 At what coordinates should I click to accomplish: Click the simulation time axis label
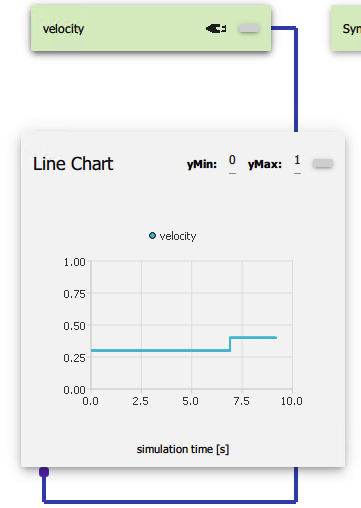click(x=183, y=449)
